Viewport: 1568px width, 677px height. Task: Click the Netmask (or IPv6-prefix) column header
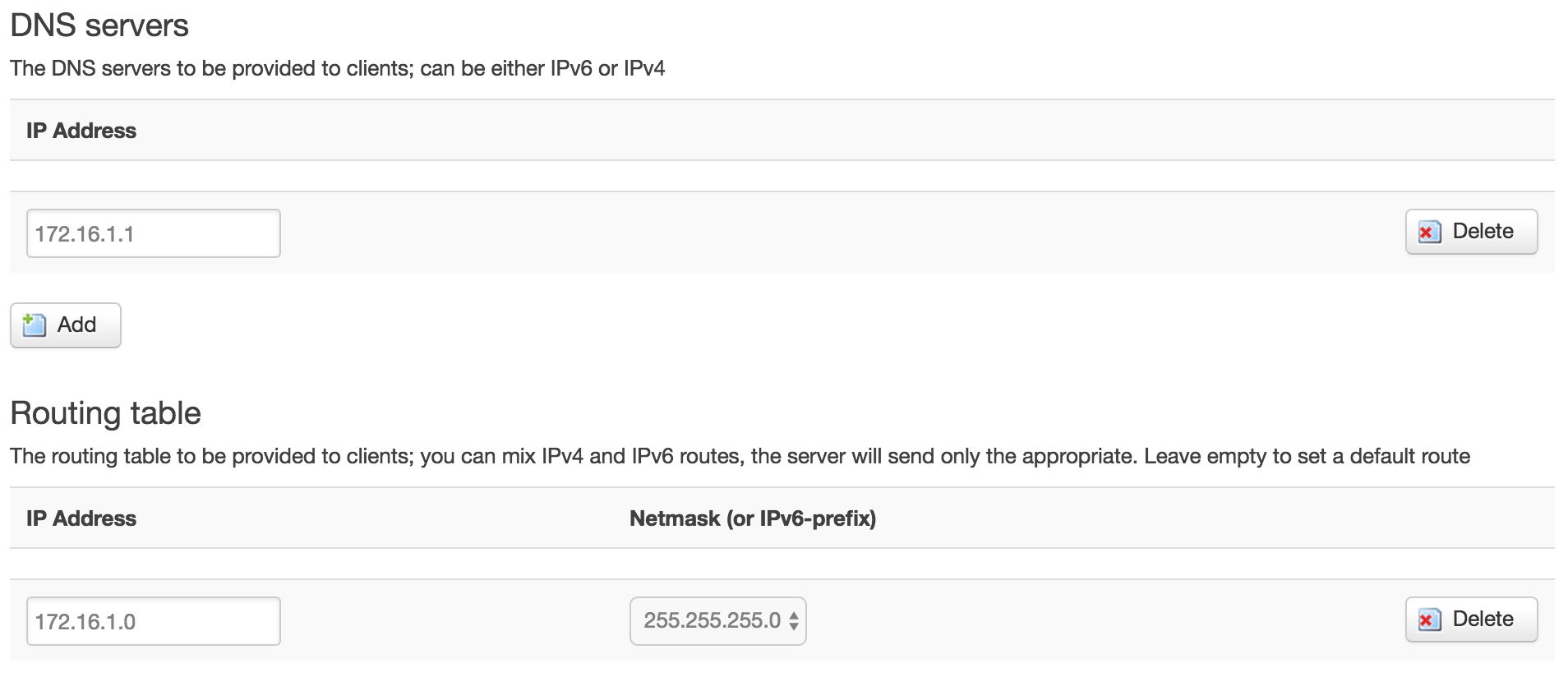pyautogui.click(x=753, y=518)
